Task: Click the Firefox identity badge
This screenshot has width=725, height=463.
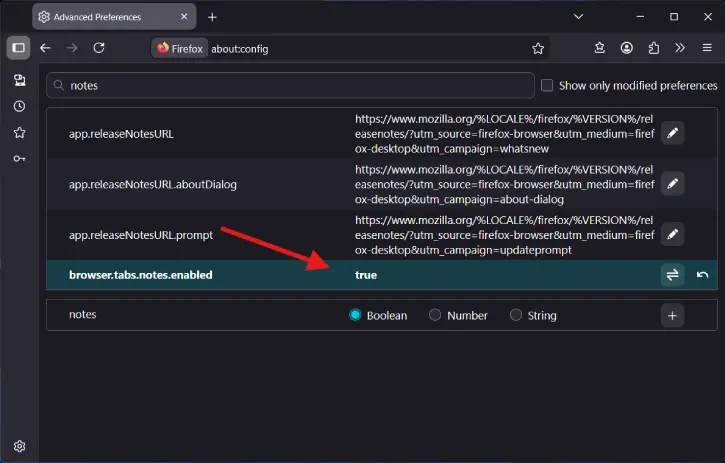Action: [x=180, y=49]
